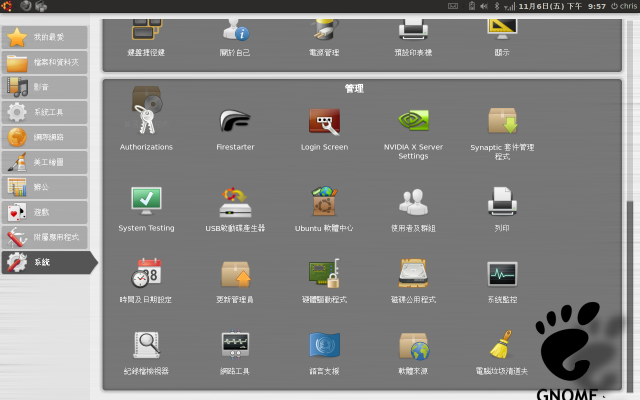This screenshot has width=640, height=400.
Task: Select 網際網路 internet category
Action: pos(44,138)
